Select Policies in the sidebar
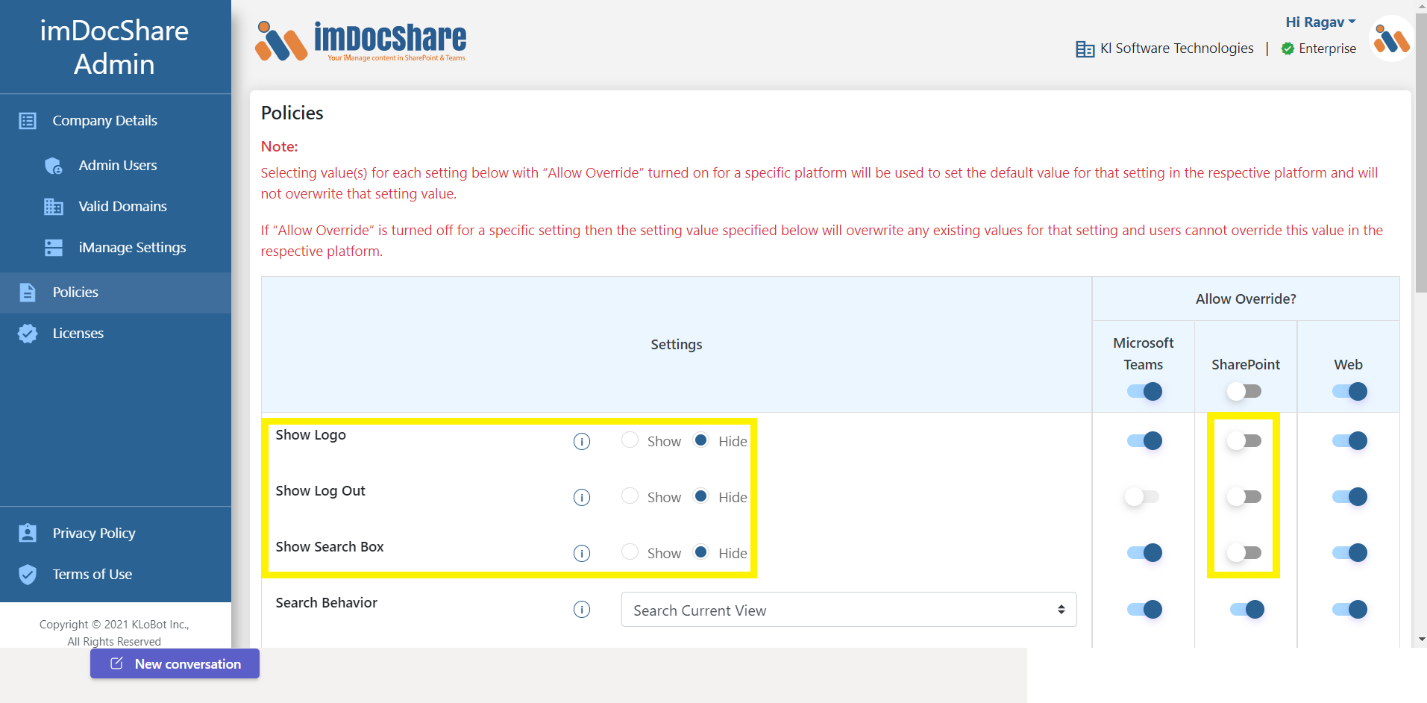 (115, 293)
